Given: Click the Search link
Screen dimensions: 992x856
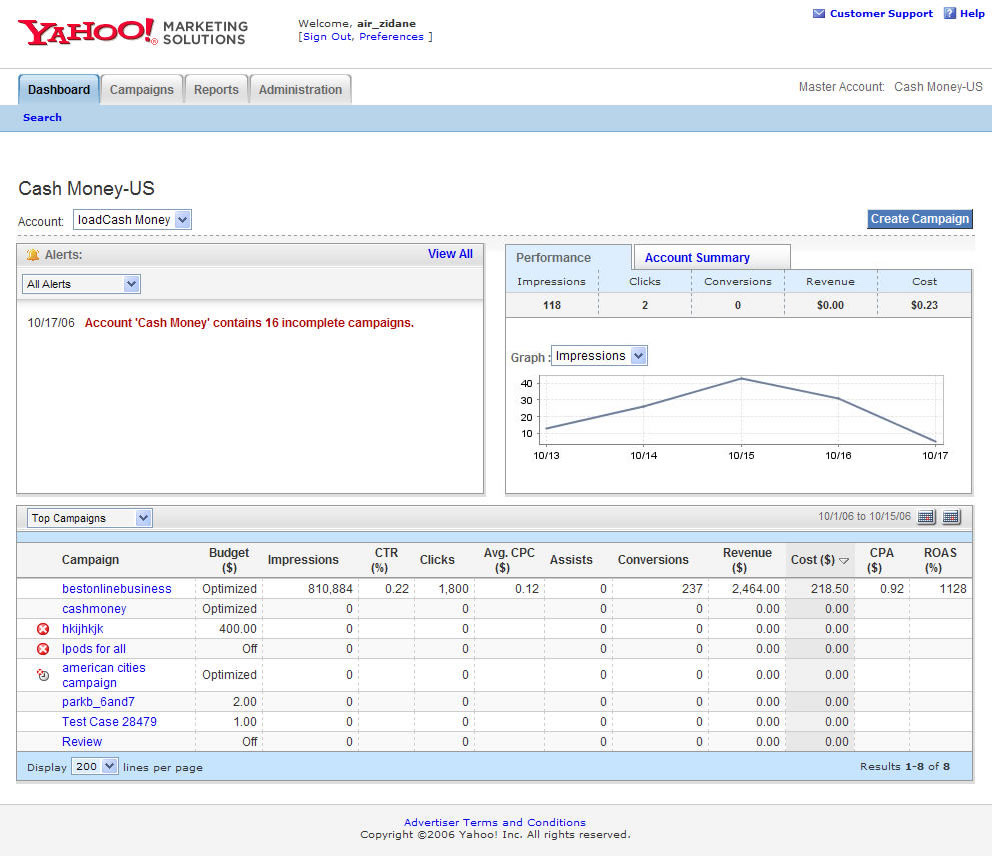Looking at the screenshot, I should pyautogui.click(x=42, y=118).
